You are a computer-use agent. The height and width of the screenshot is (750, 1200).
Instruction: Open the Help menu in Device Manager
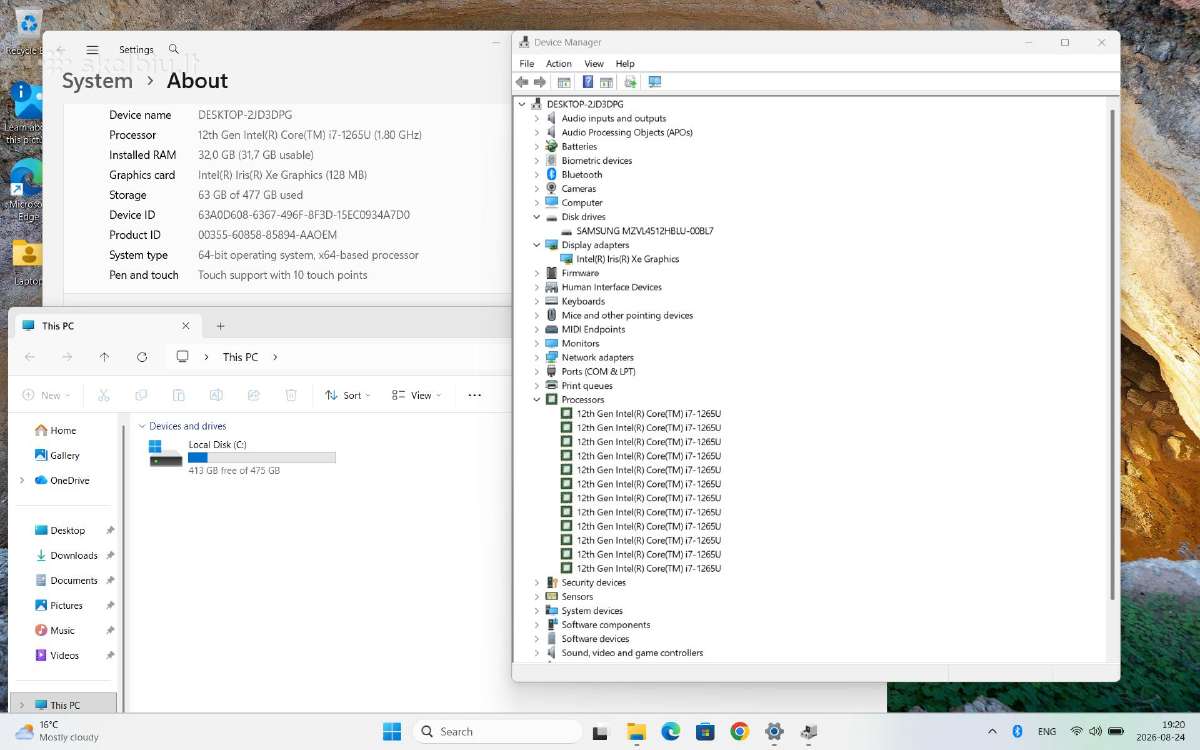(x=625, y=63)
